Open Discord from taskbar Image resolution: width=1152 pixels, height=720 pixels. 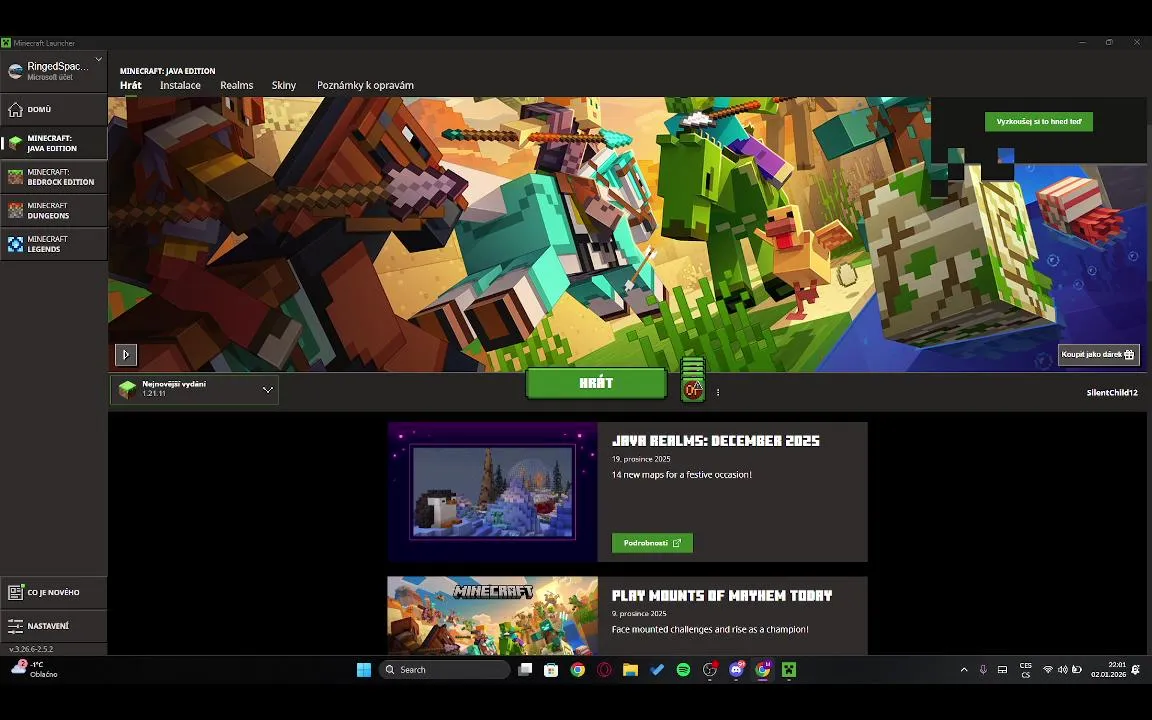point(736,670)
